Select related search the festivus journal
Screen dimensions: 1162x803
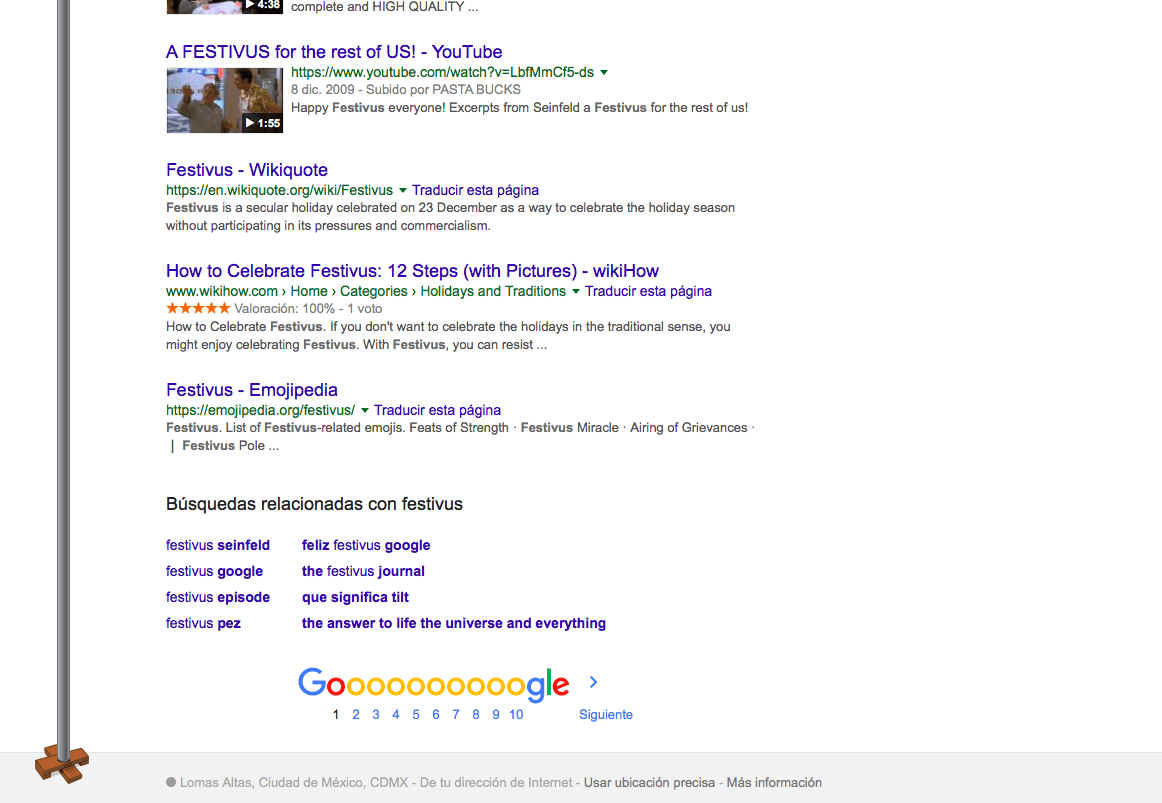click(363, 571)
